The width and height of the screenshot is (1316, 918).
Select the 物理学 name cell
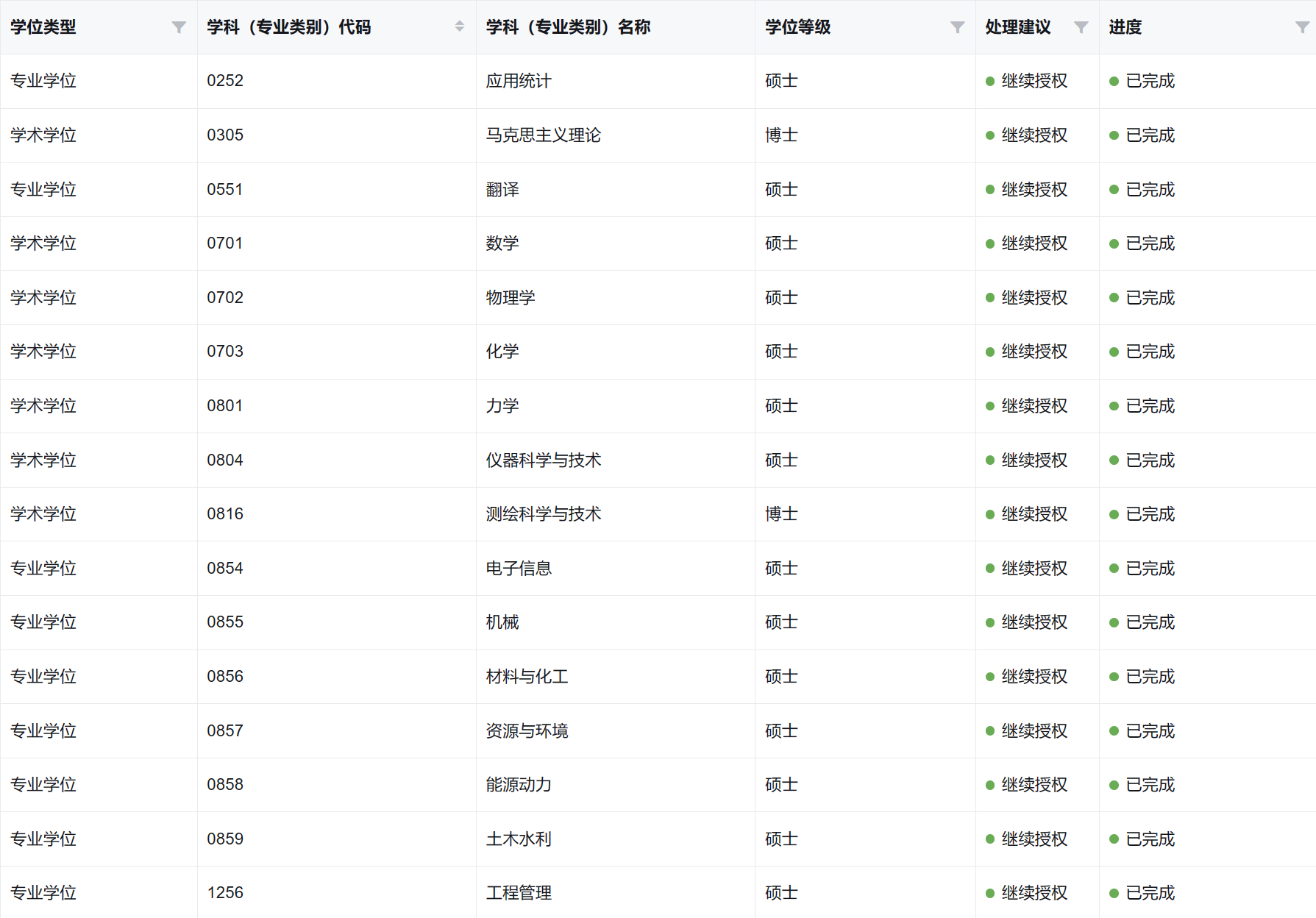(x=510, y=297)
